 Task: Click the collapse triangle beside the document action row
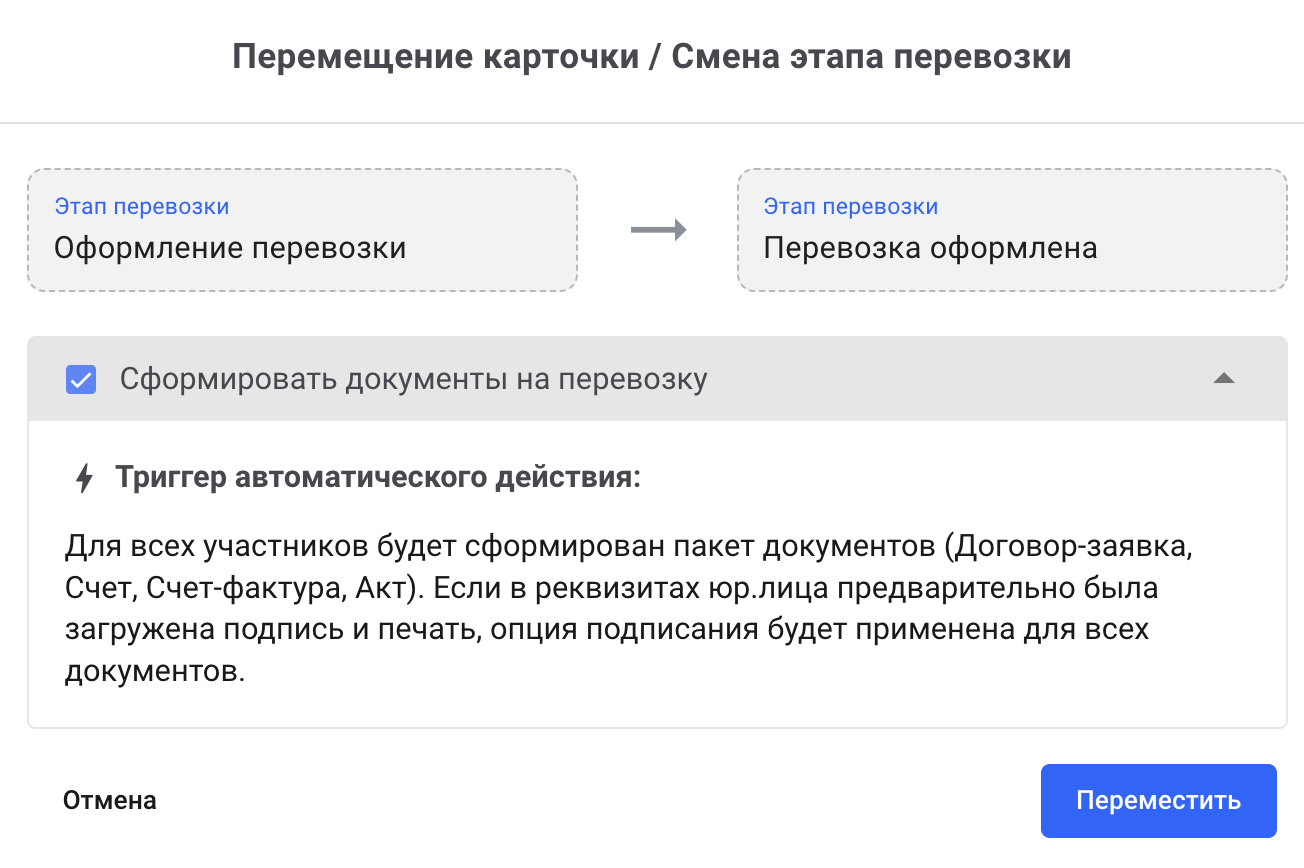click(x=1224, y=379)
